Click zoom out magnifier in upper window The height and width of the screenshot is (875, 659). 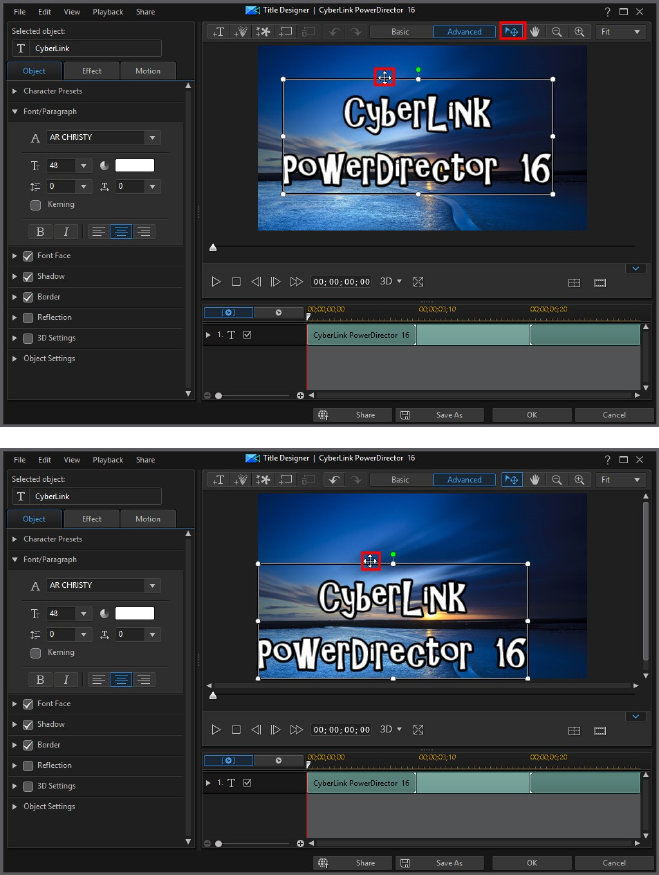pyautogui.click(x=557, y=32)
